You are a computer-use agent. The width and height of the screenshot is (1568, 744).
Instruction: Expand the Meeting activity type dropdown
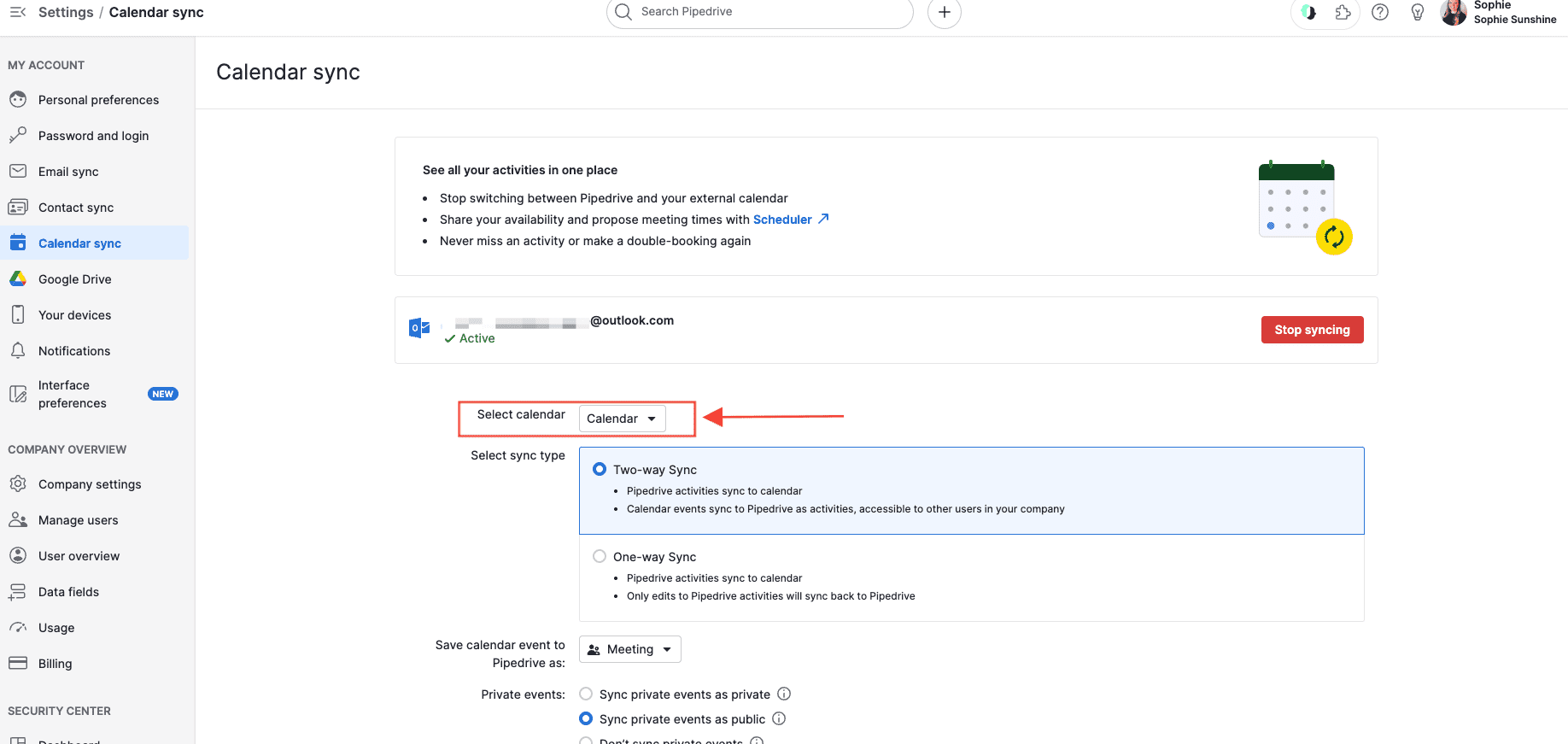(630, 649)
